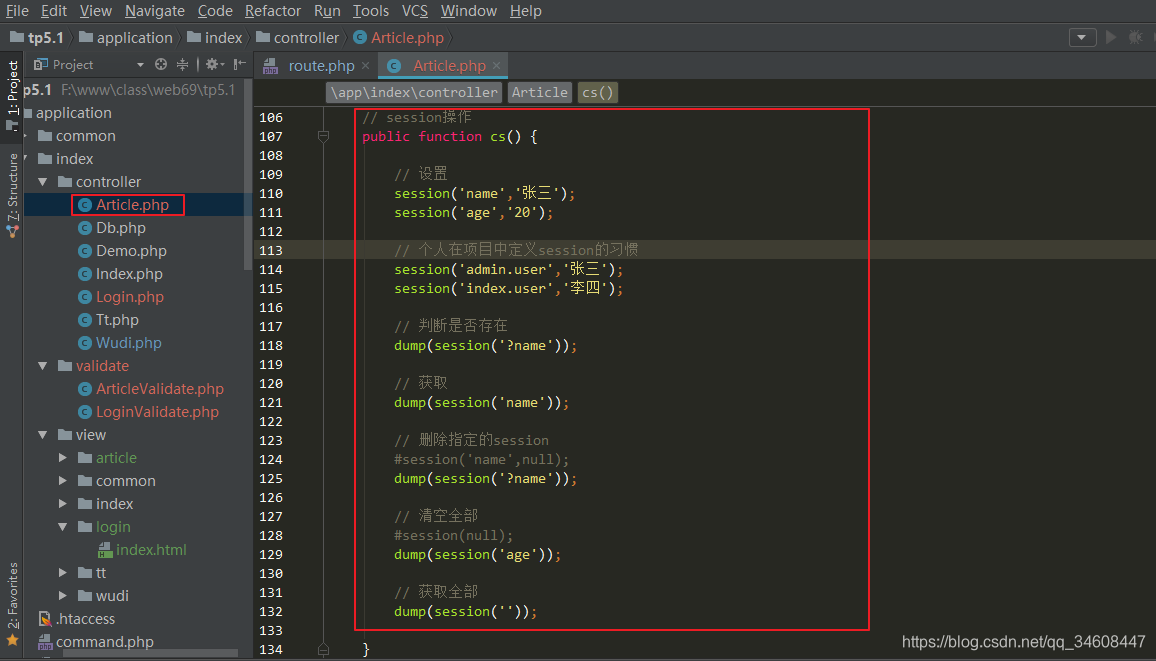This screenshot has width=1156, height=661.
Task: Expand the tt folder
Action: pyautogui.click(x=63, y=573)
